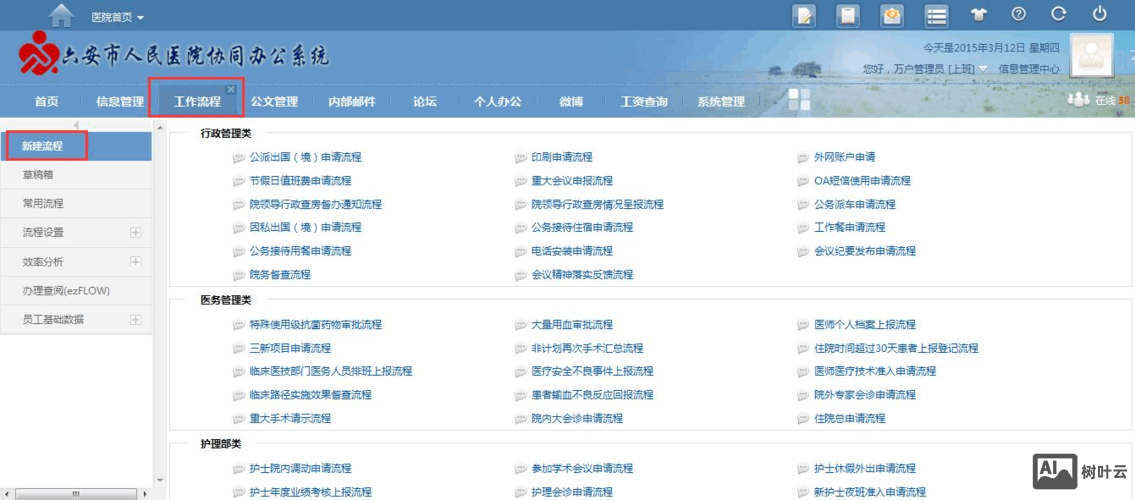
Task: Select 新建流程 in the sidebar
Action: pyautogui.click(x=76, y=146)
